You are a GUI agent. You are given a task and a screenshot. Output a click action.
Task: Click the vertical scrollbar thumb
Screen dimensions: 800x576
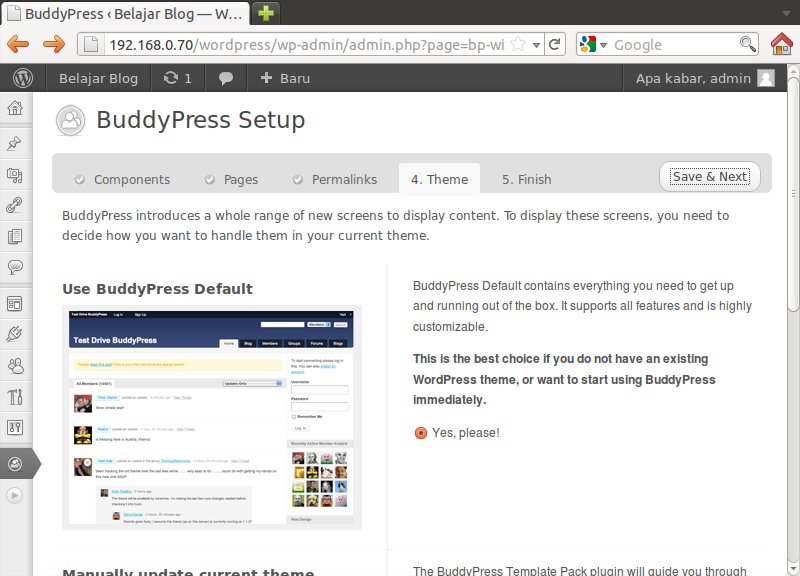coord(793,194)
